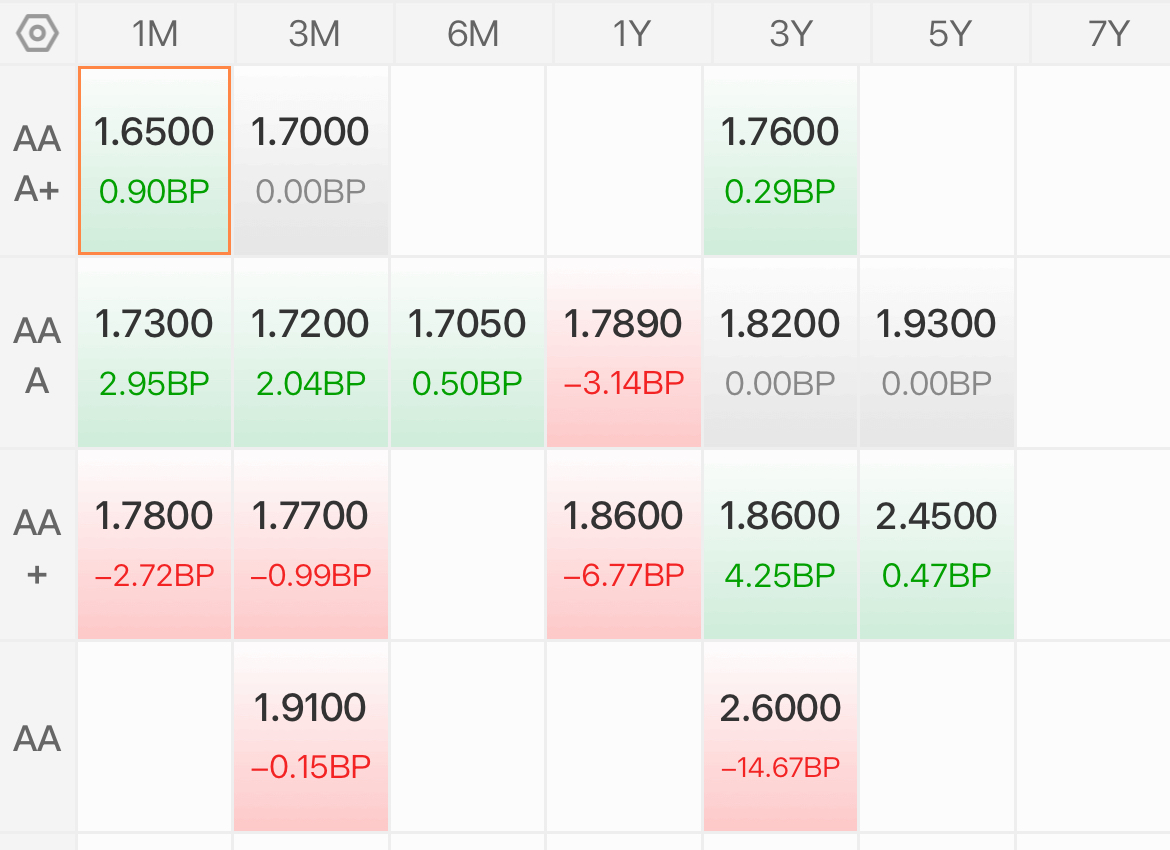
Task: Open the 1.8600 cell showing -6.77BP
Action: pos(624,545)
